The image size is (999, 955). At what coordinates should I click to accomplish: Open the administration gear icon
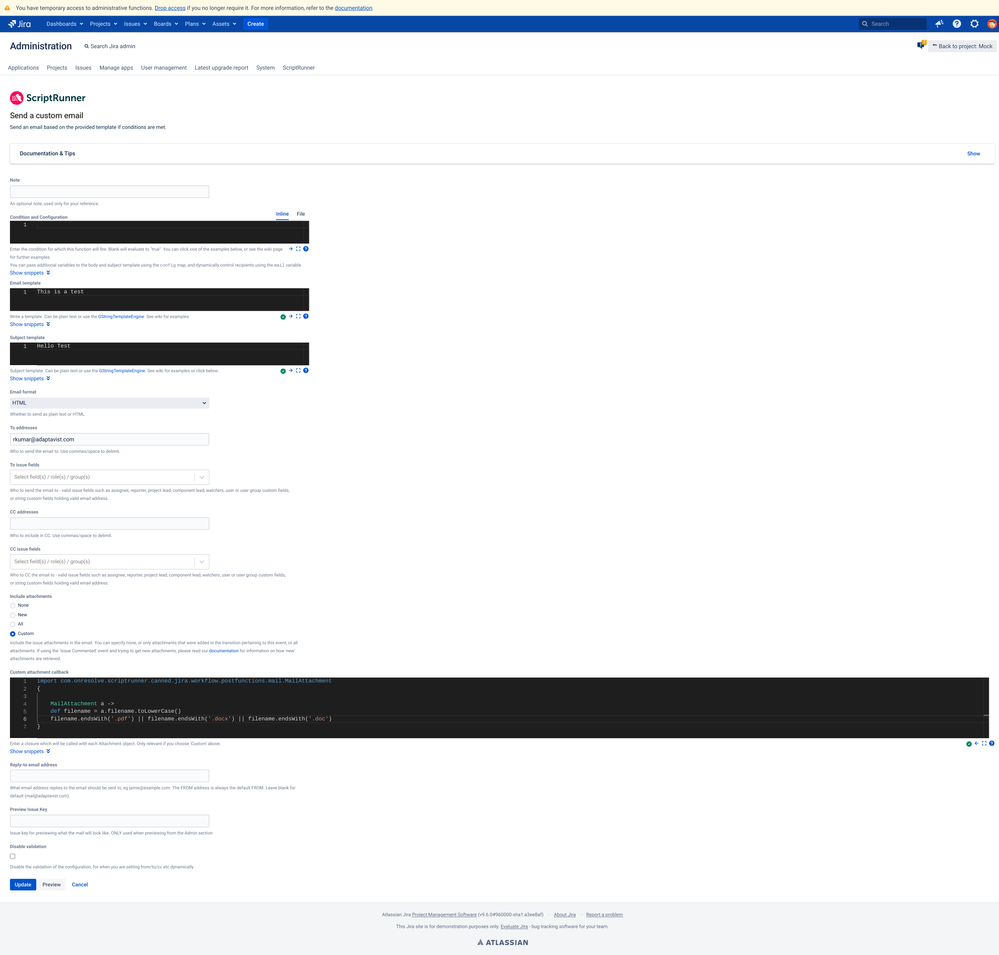coord(974,24)
